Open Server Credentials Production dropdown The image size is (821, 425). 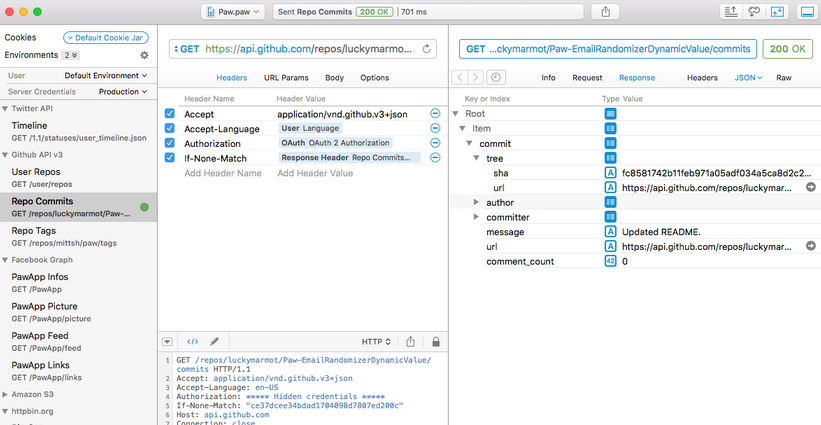click(123, 92)
